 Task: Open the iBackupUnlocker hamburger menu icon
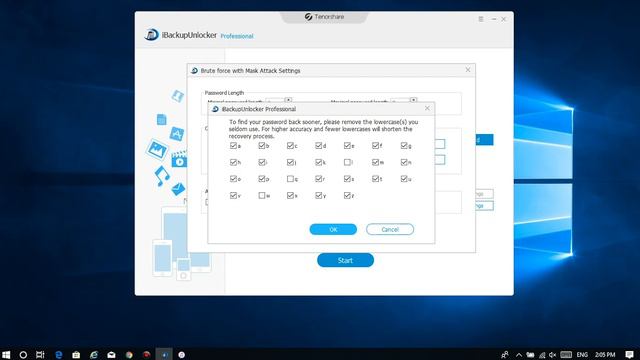pos(481,19)
